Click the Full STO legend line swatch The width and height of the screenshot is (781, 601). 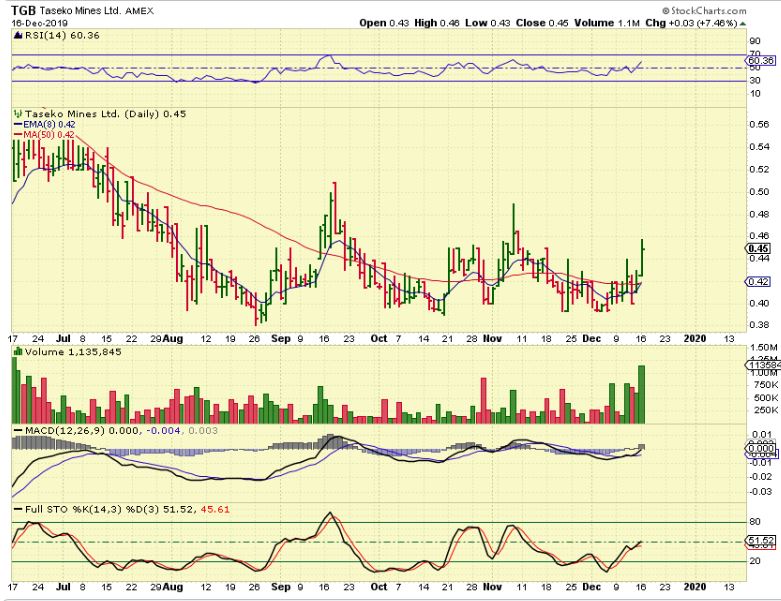click(x=18, y=509)
